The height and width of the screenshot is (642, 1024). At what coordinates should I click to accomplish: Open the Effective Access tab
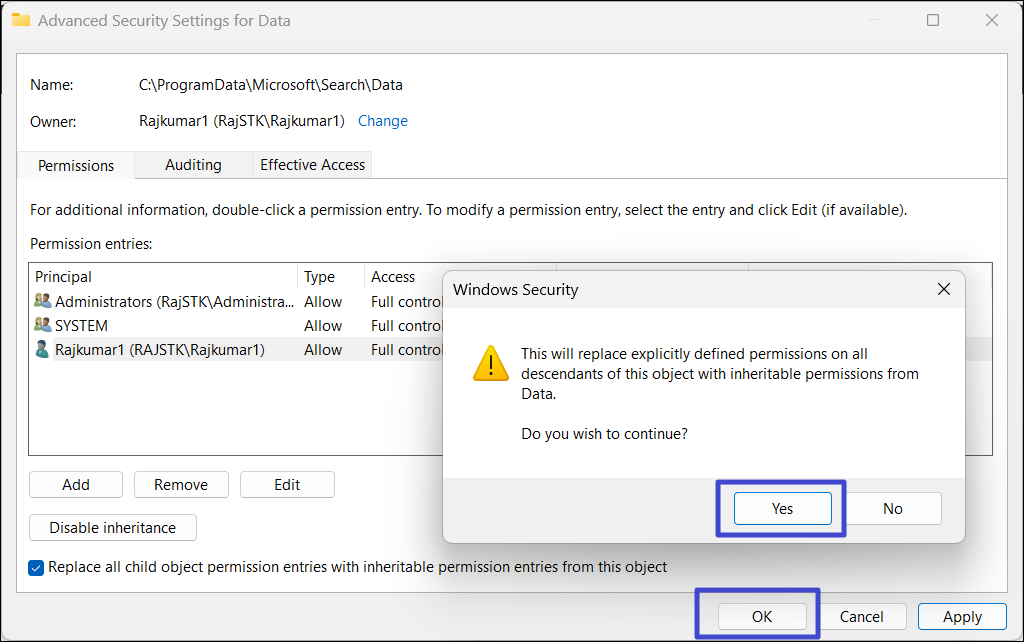tap(312, 165)
